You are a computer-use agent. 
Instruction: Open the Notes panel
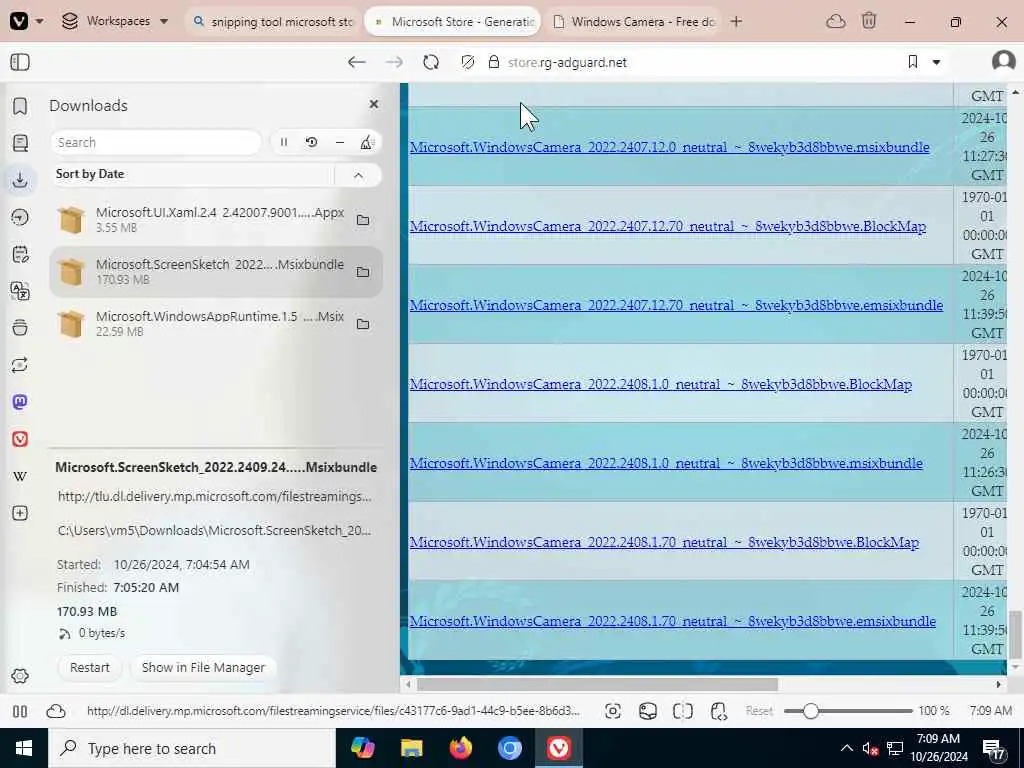(20, 254)
